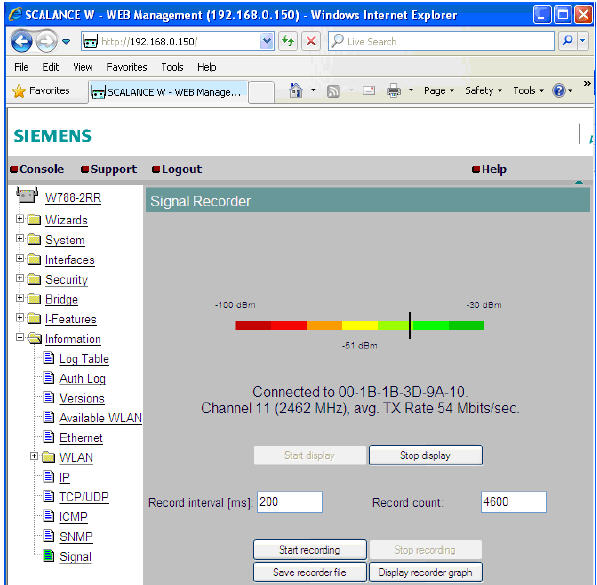Open the View menu
Image resolution: width=597 pixels, height=585 pixels.
point(83,67)
